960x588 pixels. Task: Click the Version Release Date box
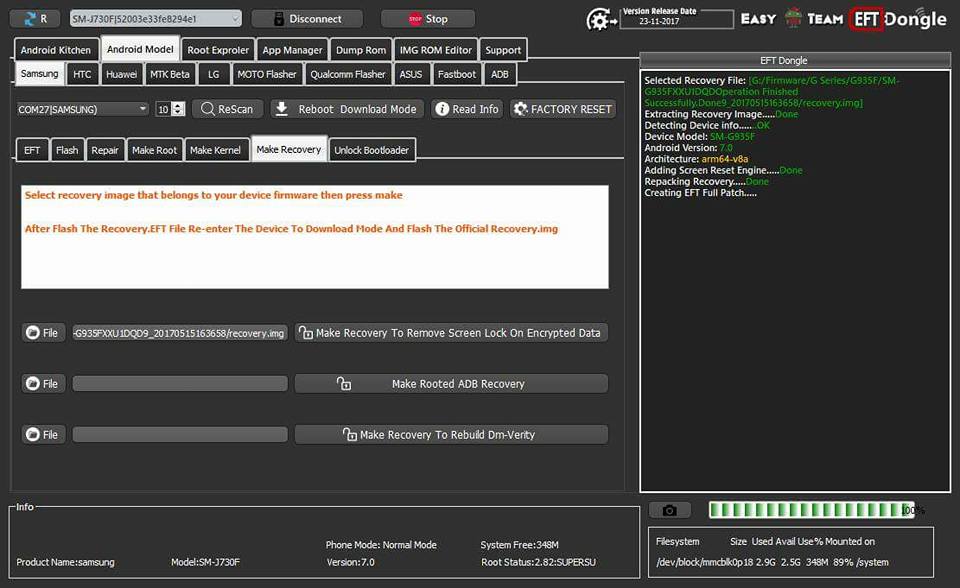pos(677,19)
